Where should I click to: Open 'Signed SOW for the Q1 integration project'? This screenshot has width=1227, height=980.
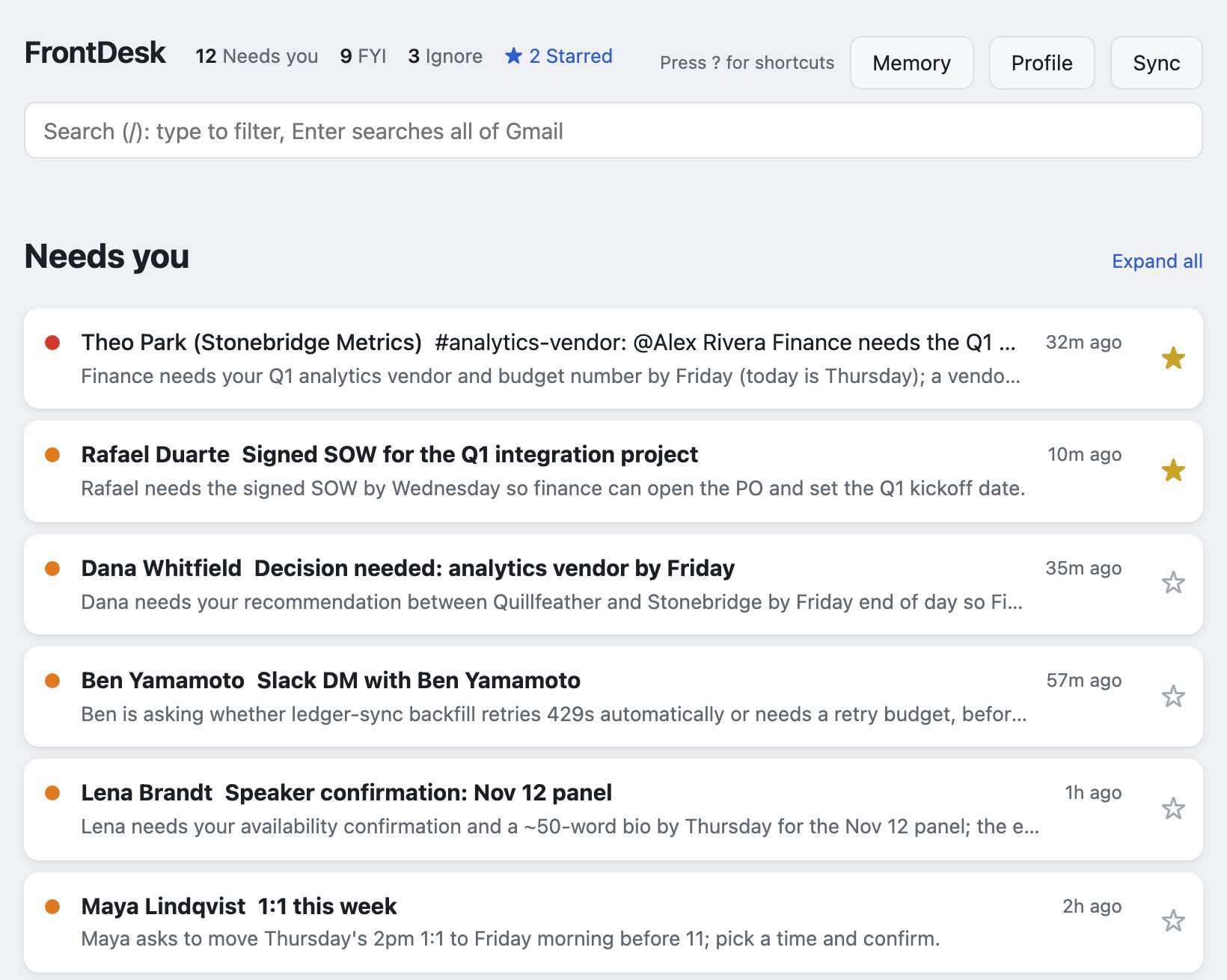[x=613, y=471]
